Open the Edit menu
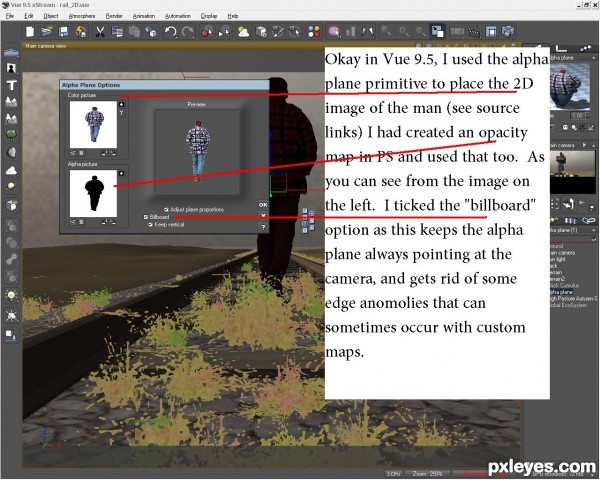 [29, 16]
